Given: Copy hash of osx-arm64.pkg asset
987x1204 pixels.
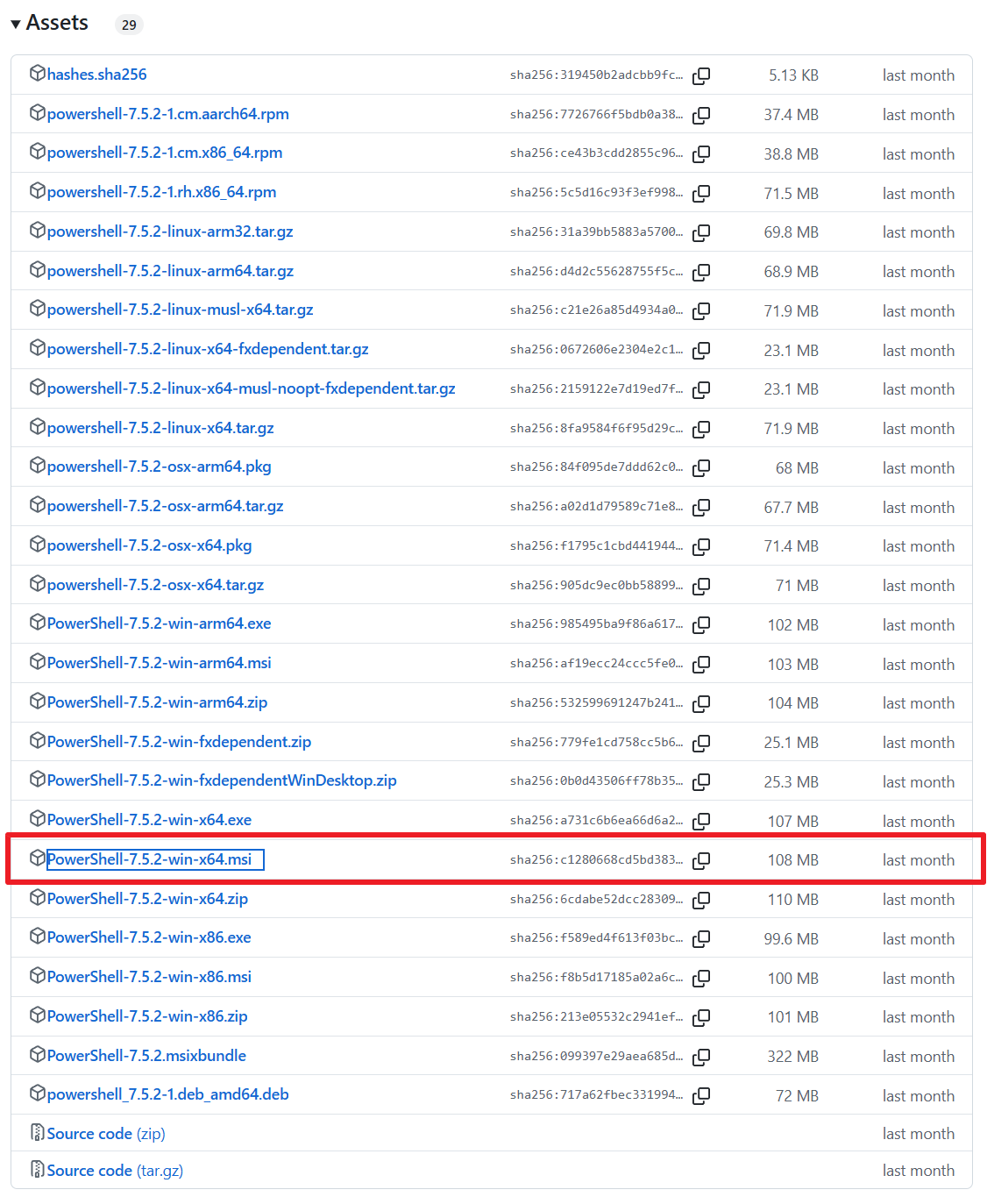Looking at the screenshot, I should point(701,468).
